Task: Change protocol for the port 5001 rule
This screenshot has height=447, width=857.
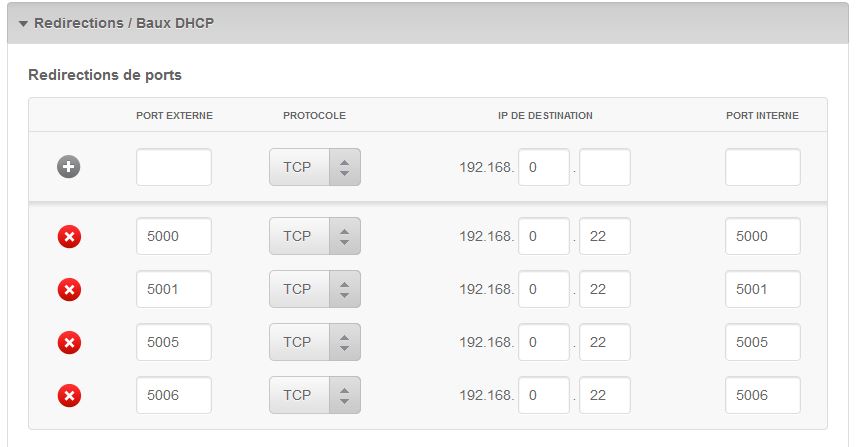Action: pyautogui.click(x=314, y=289)
